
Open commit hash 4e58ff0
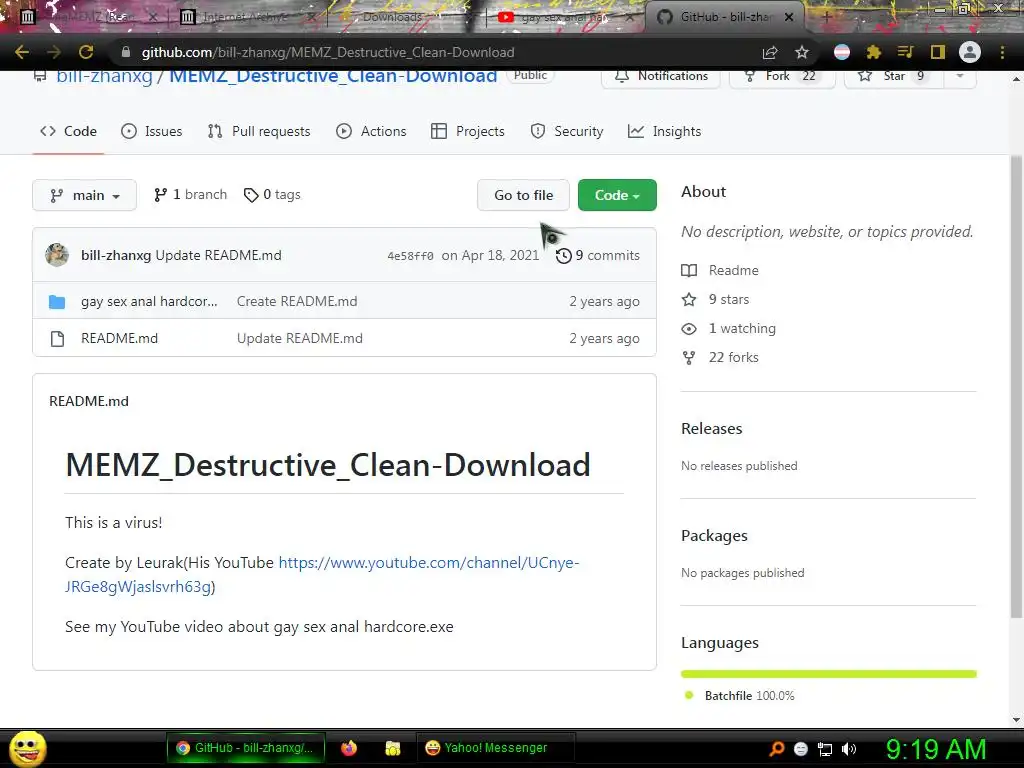(410, 256)
